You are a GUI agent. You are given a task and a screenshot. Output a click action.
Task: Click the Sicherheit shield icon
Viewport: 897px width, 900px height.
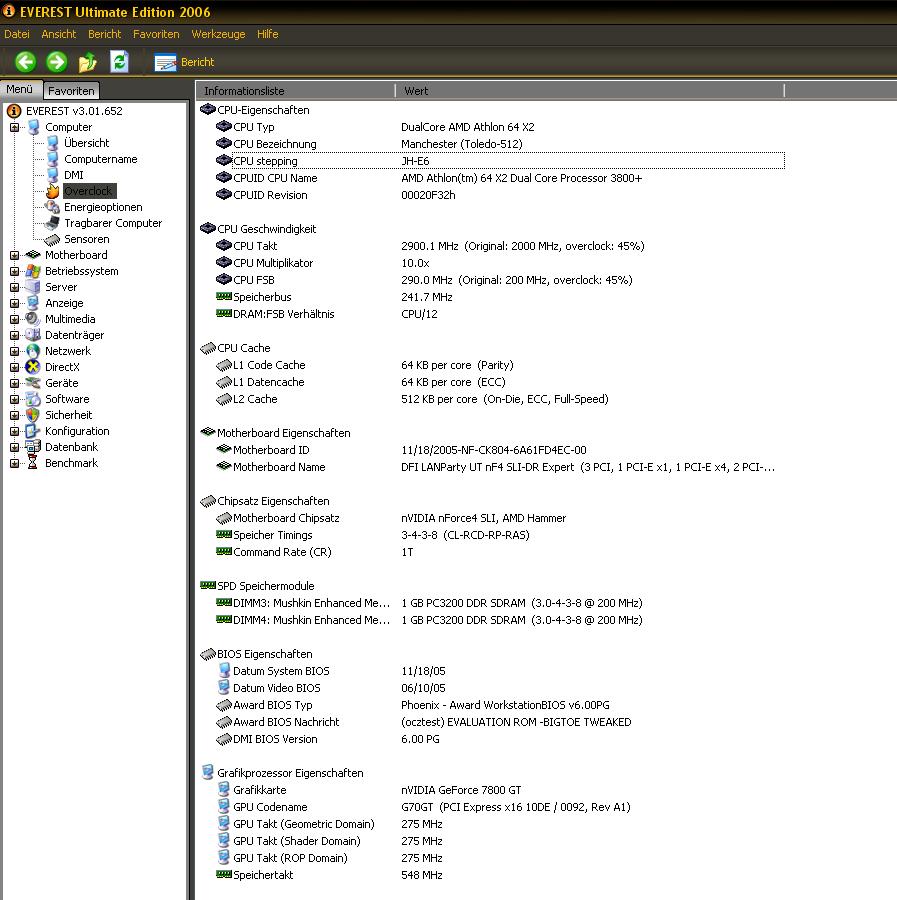pyautogui.click(x=33, y=414)
